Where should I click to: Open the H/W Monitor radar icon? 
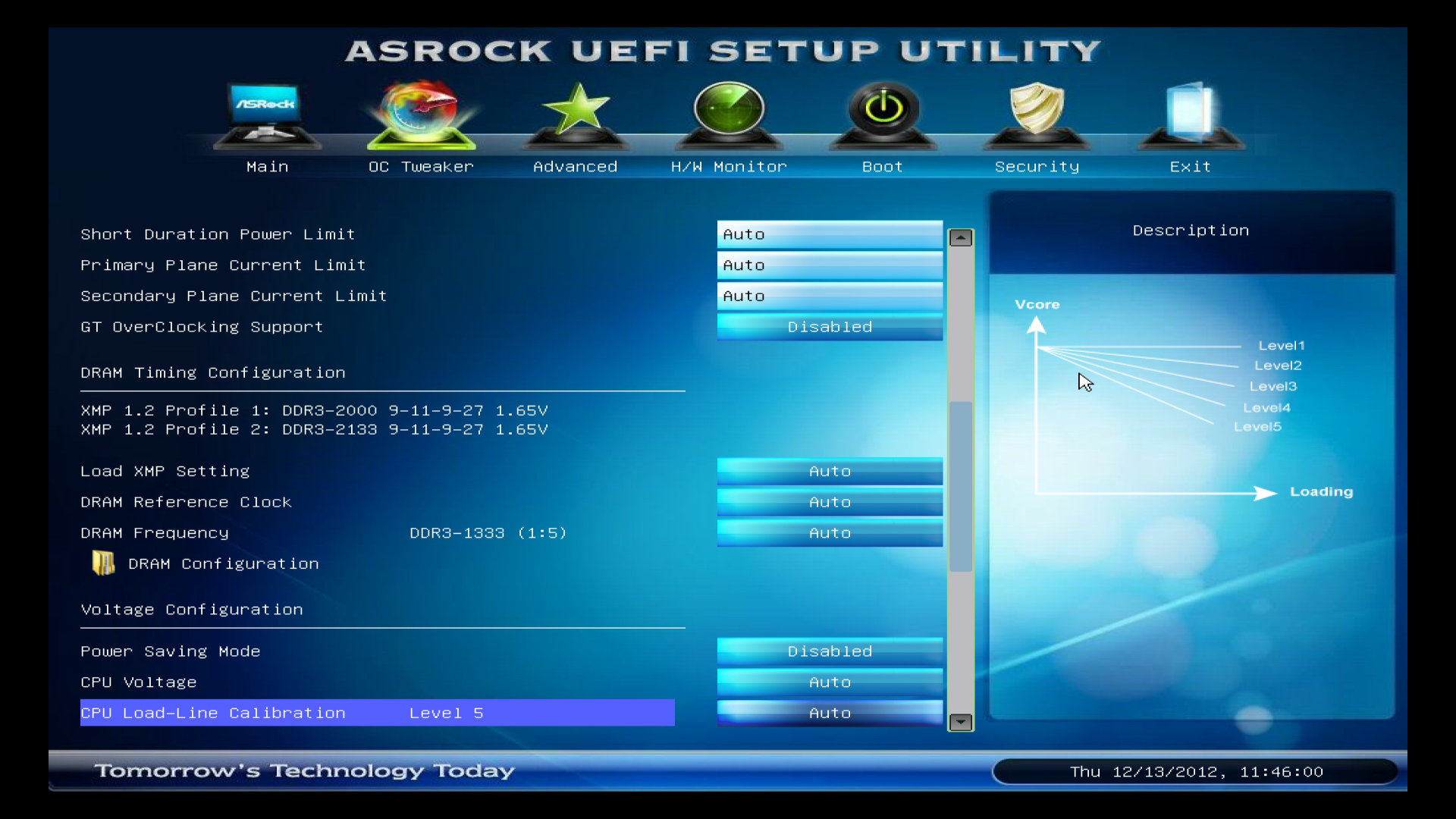coord(729,114)
